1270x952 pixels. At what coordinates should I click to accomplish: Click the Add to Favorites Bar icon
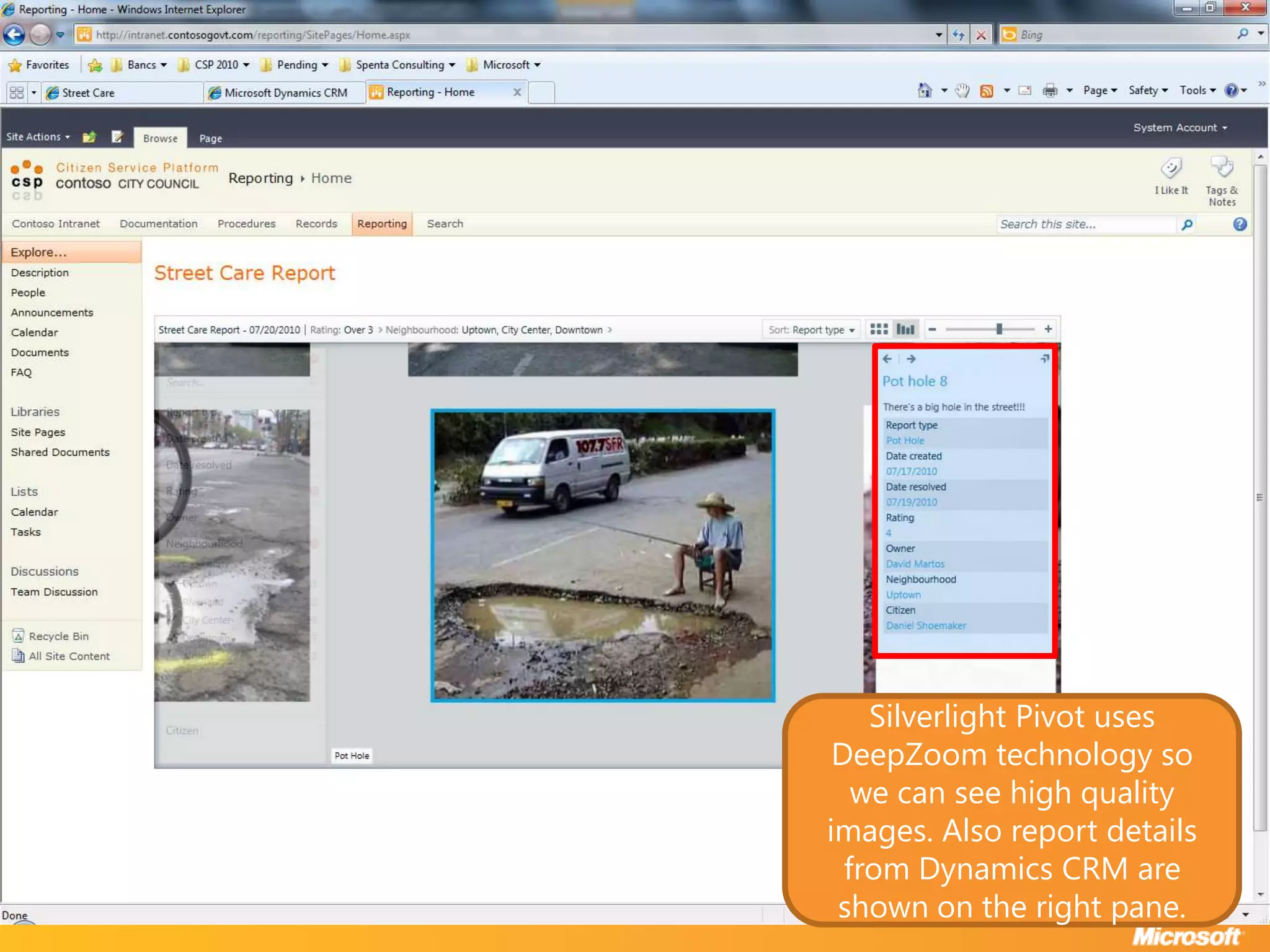tap(95, 64)
